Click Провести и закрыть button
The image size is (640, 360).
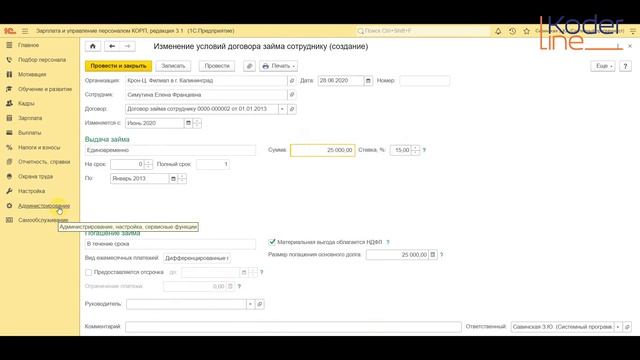click(x=118, y=66)
